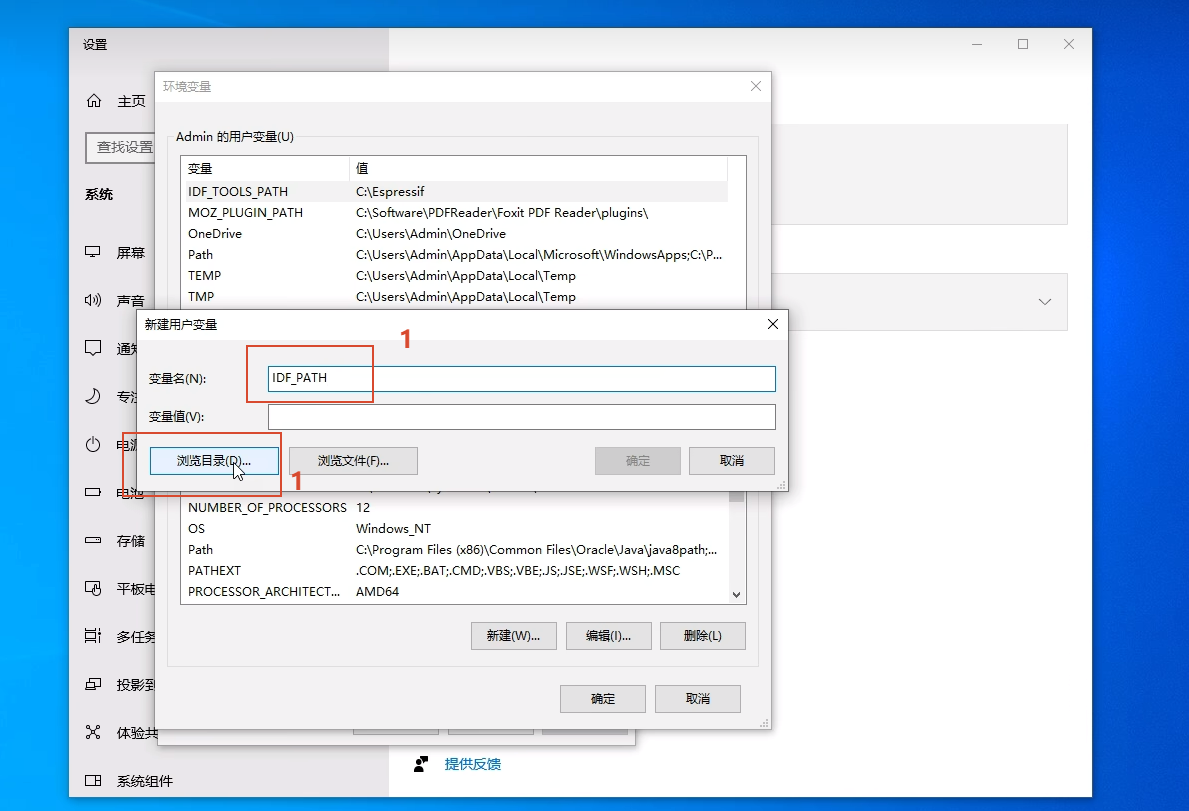Open the System components icon
Screen dimensions: 1189x811
coord(93,781)
